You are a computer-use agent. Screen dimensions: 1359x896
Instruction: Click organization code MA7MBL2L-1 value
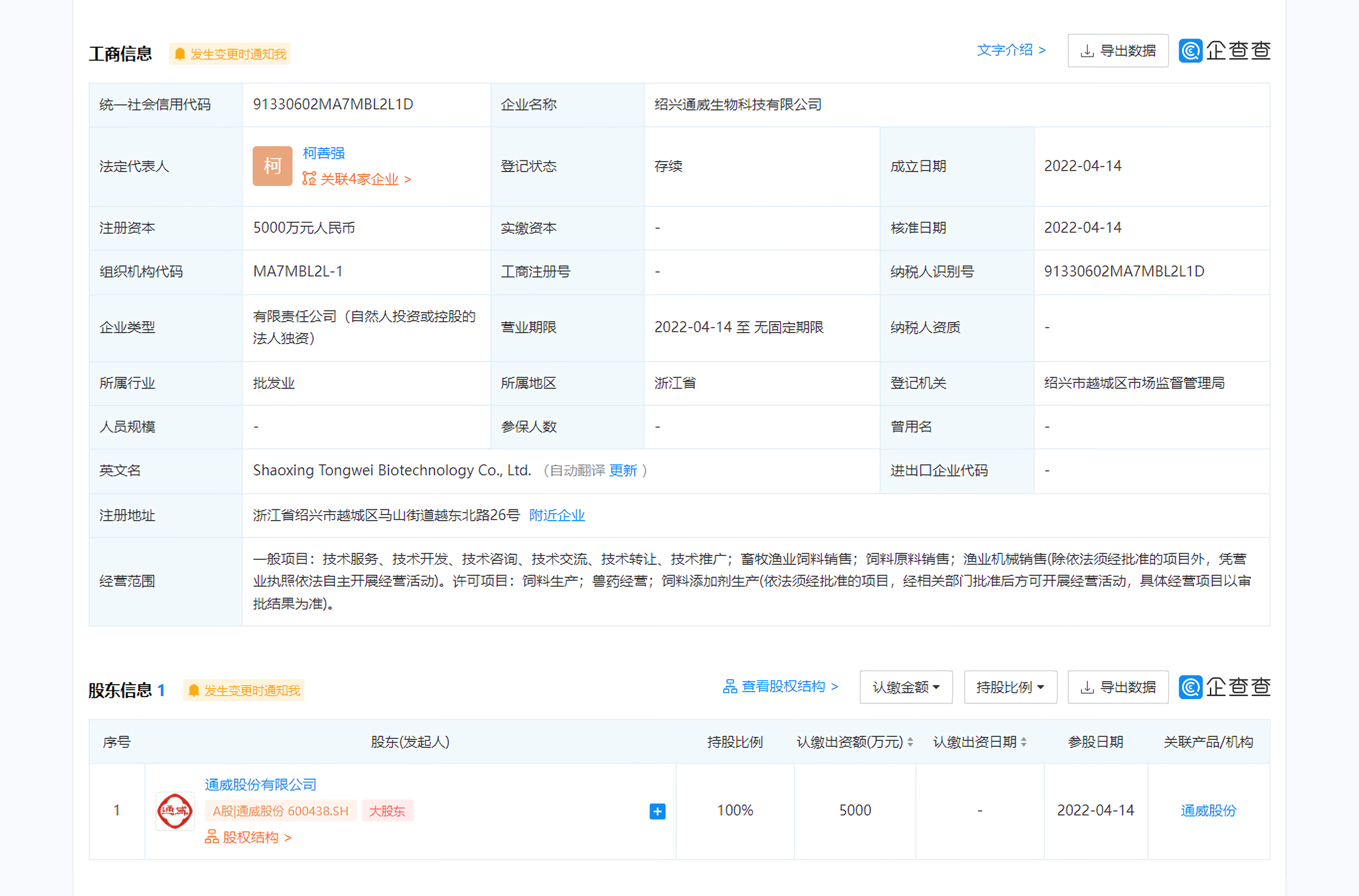click(298, 272)
